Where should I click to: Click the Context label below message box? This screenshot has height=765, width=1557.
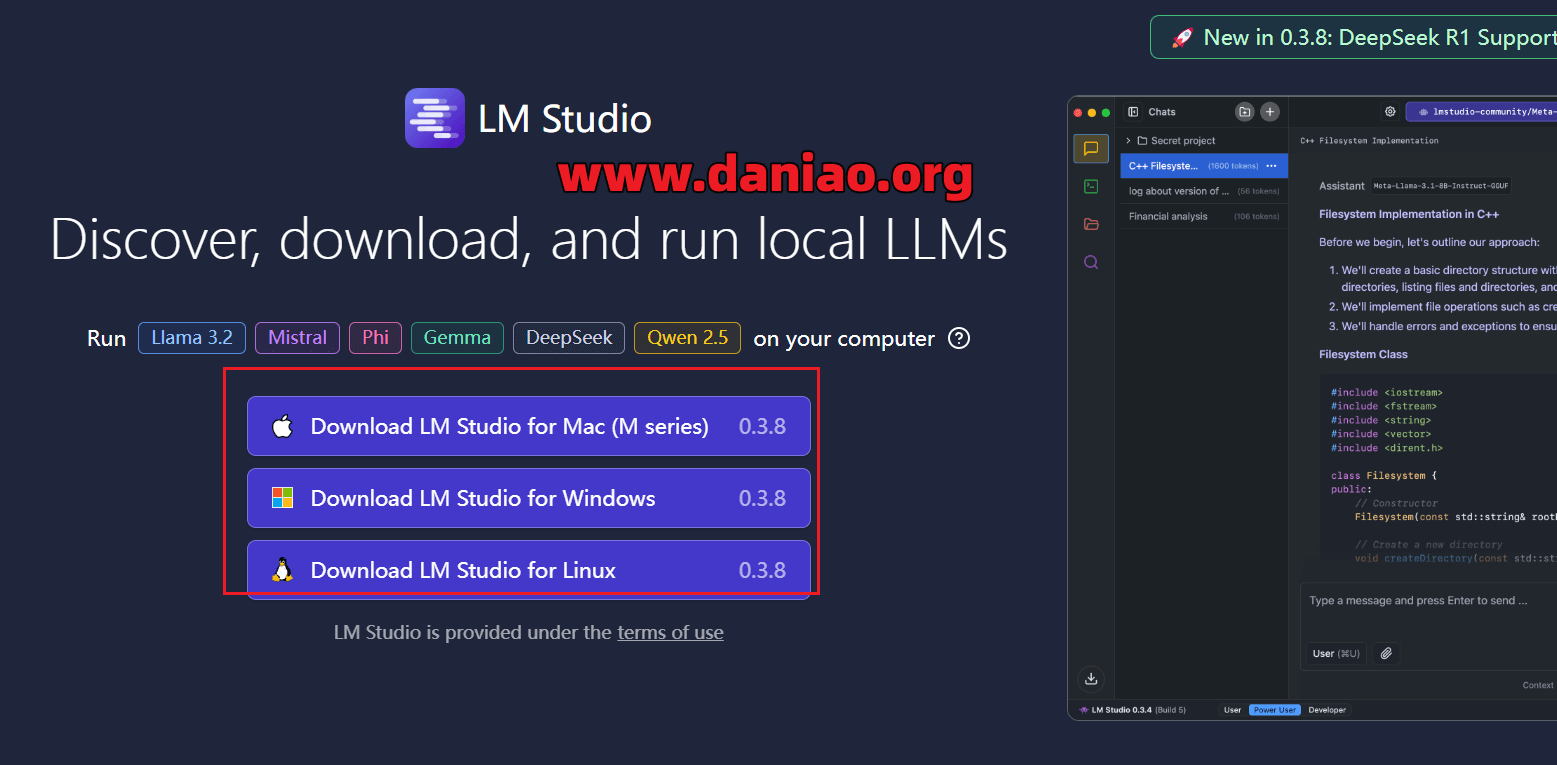coord(1538,685)
